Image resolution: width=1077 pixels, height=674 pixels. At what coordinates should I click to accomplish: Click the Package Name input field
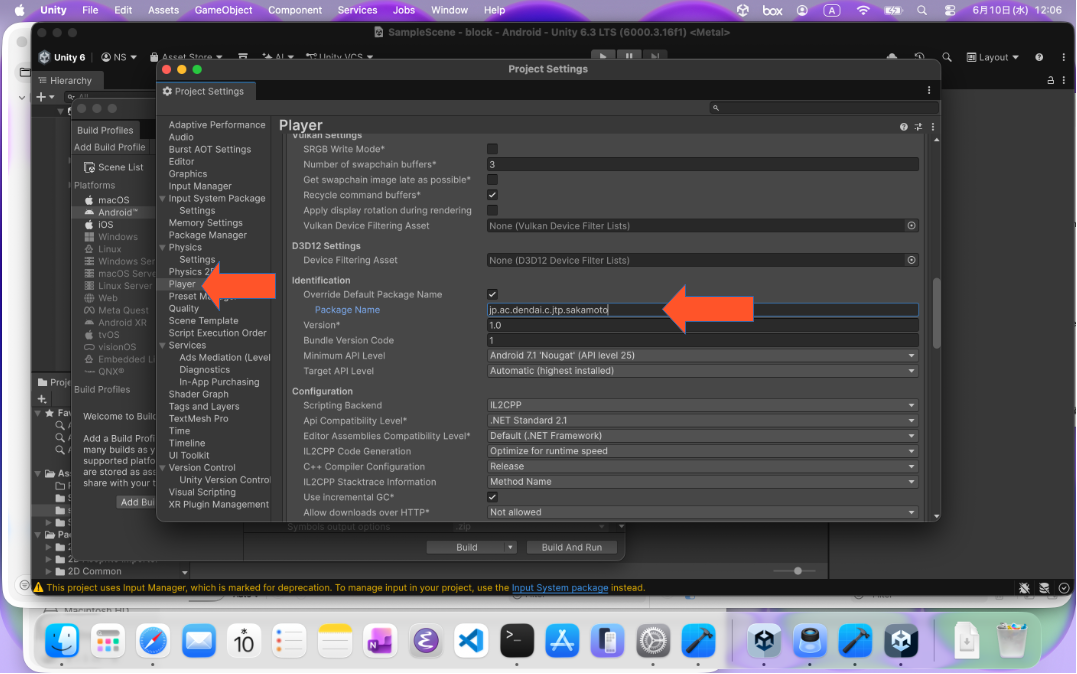coord(703,310)
